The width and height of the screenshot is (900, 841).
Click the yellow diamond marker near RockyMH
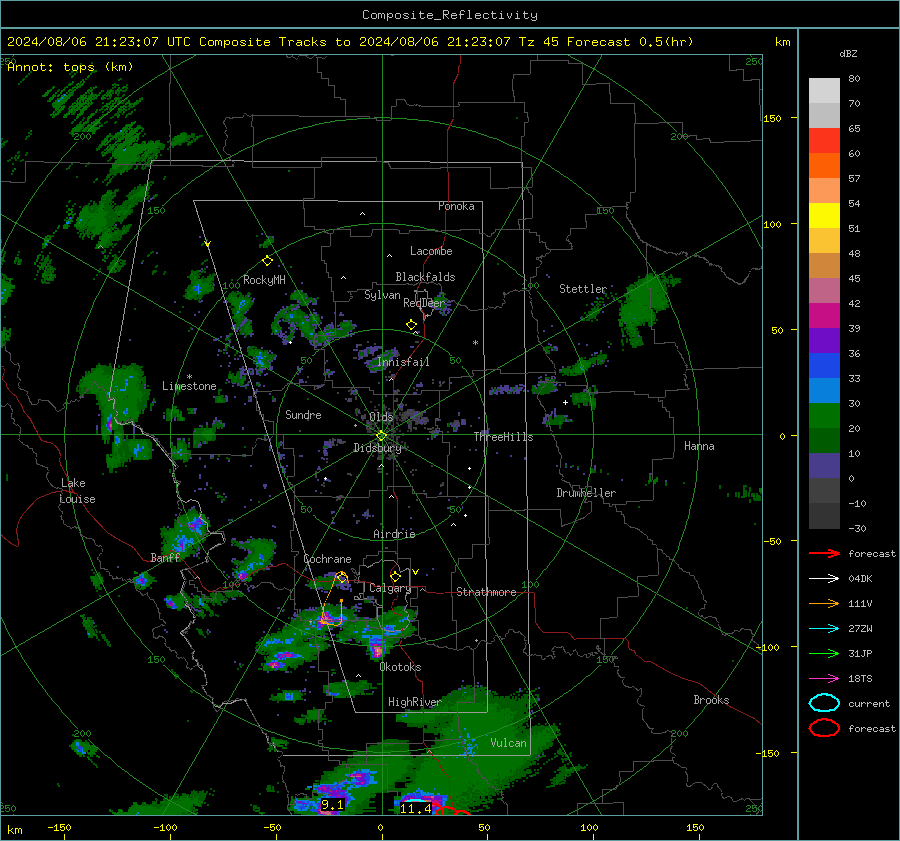[267, 261]
